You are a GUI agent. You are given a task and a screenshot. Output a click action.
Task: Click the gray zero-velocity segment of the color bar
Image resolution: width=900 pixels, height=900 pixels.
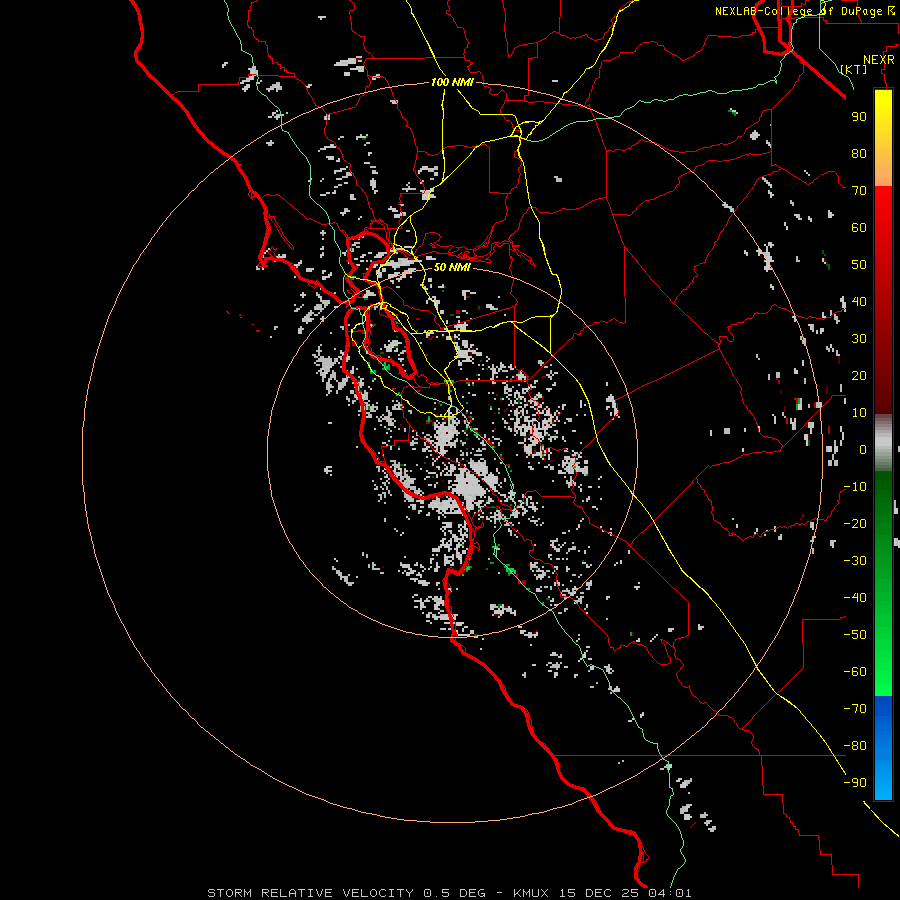[x=883, y=443]
